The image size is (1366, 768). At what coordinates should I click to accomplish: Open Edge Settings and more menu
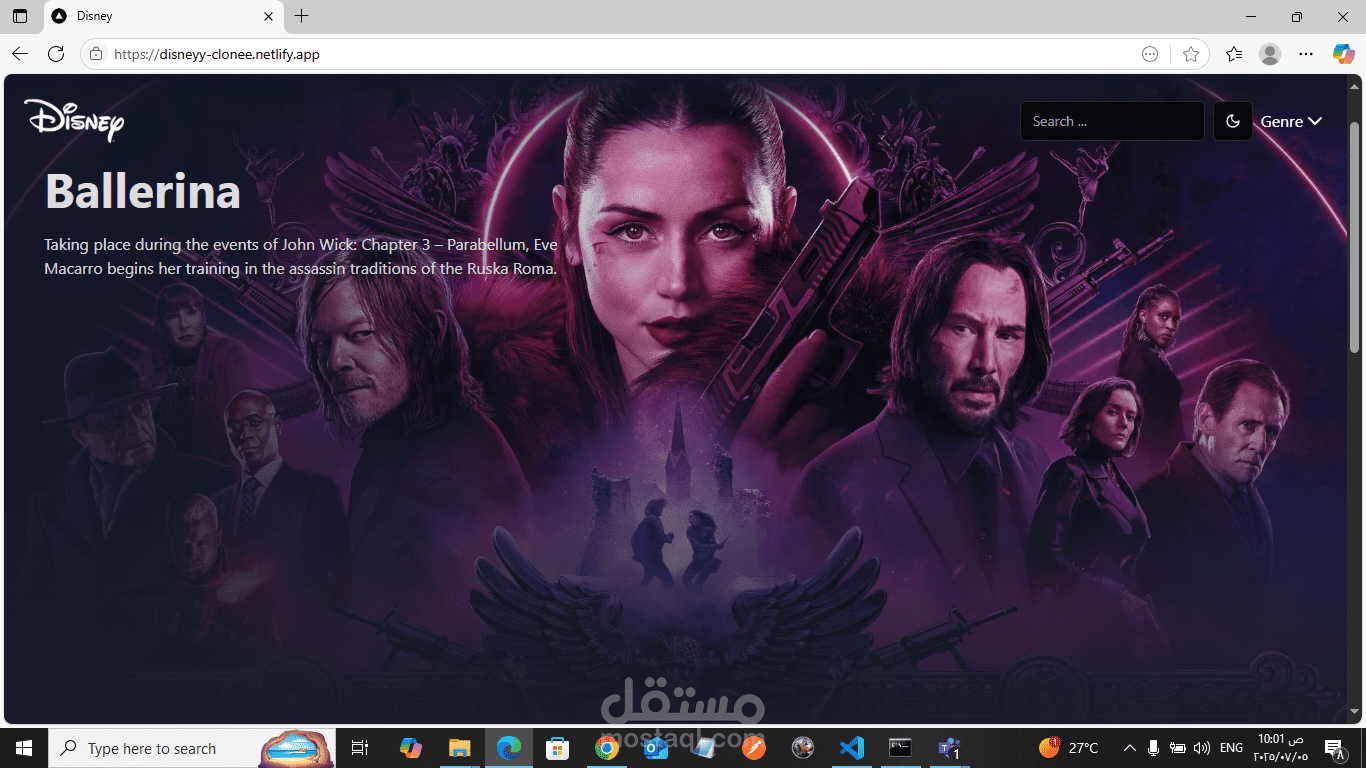[x=1306, y=54]
